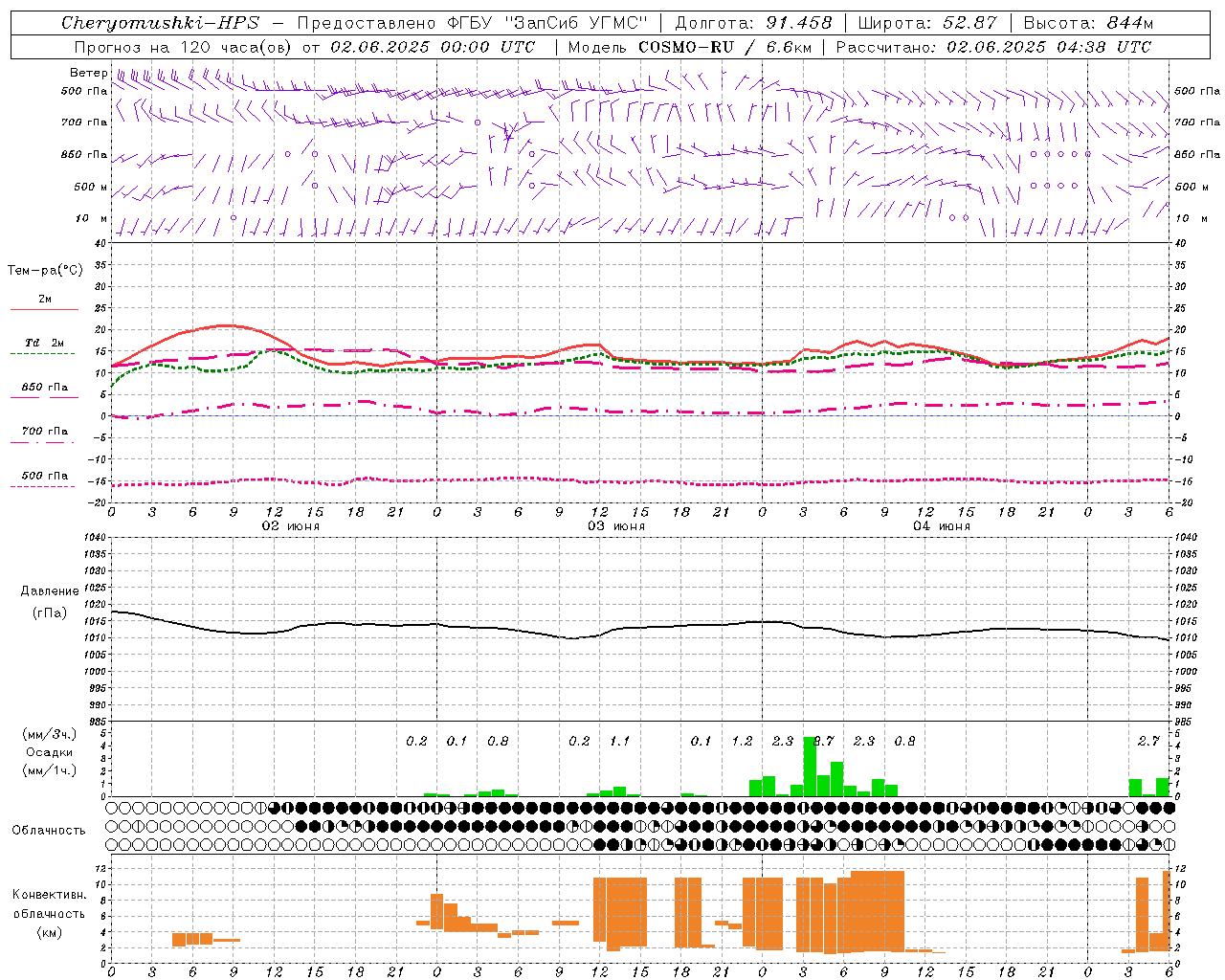
Task: Click the "Конвективн." convective cloud label
Action: click(50, 895)
